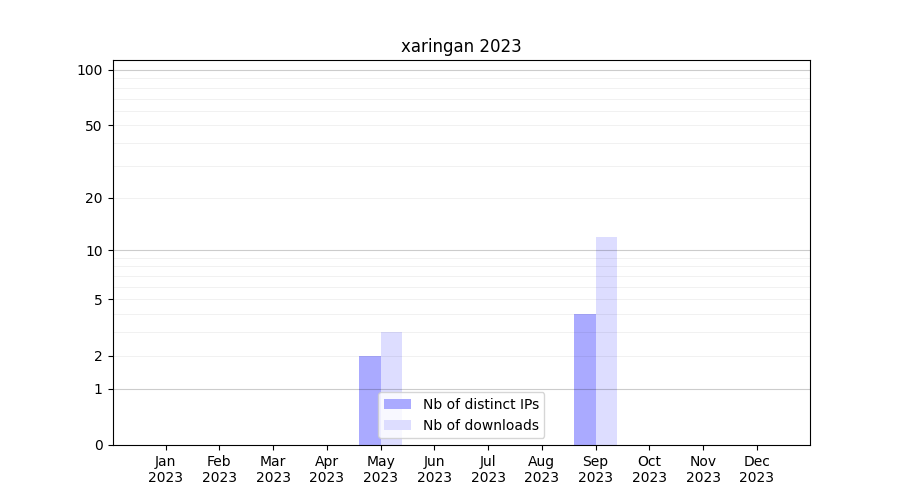Click the 'Nb of downloads' legend swatch
Screen dimensions: 900x500
coord(397,425)
